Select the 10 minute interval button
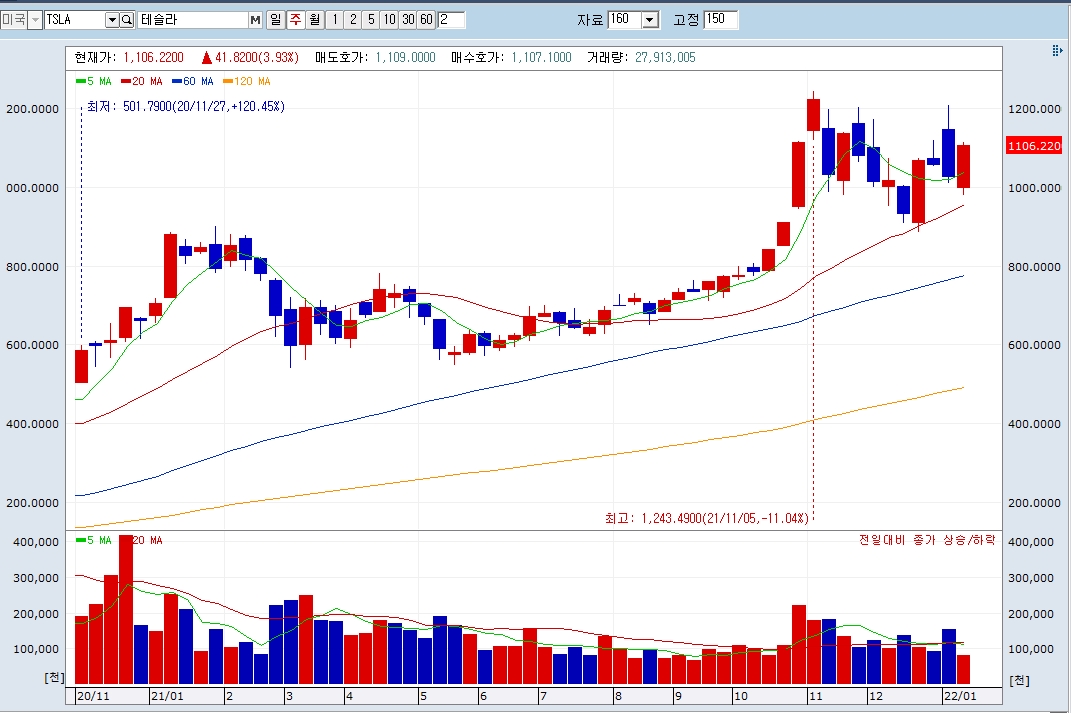1071x713 pixels. pos(389,20)
